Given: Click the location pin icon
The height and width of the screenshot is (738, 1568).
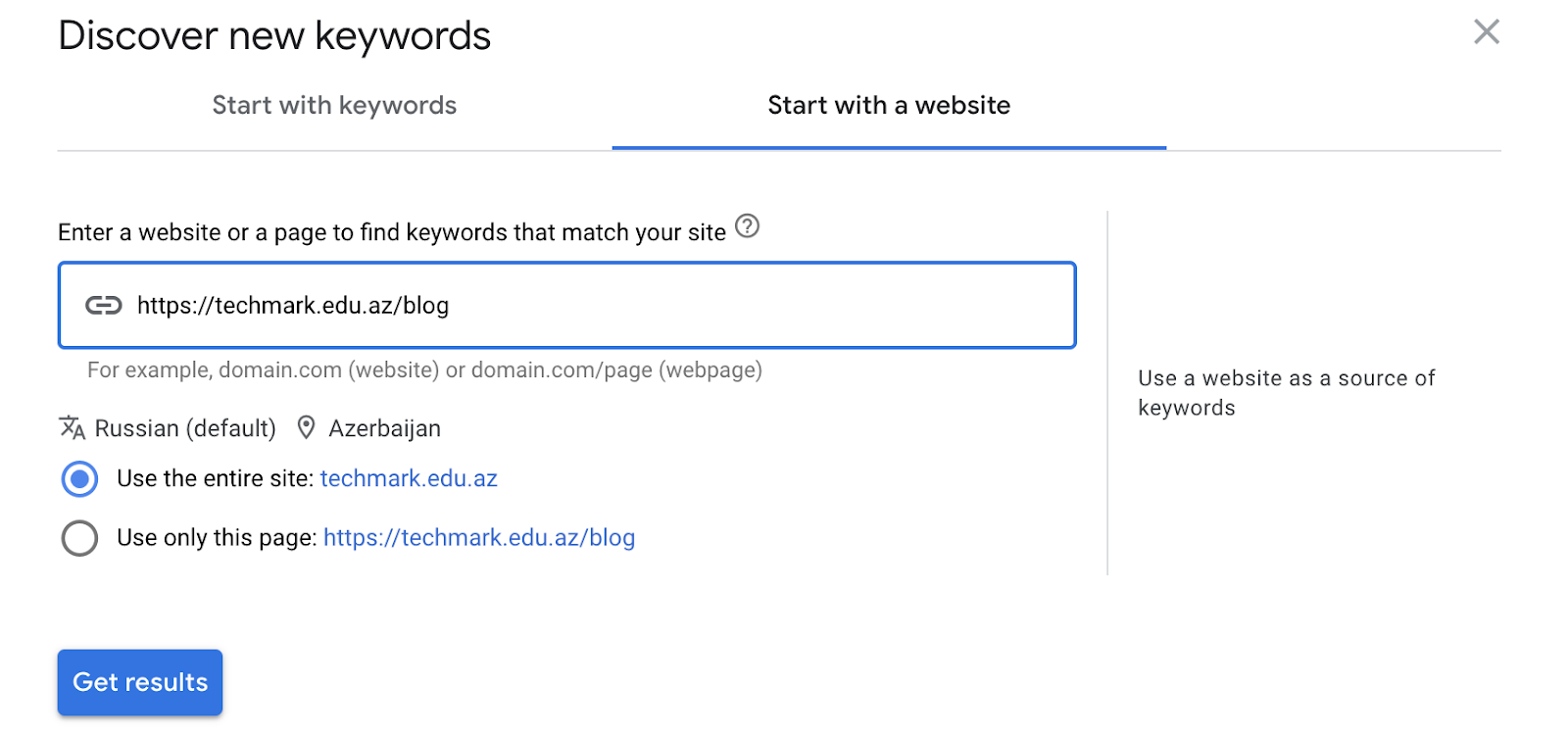Looking at the screenshot, I should pyautogui.click(x=306, y=427).
